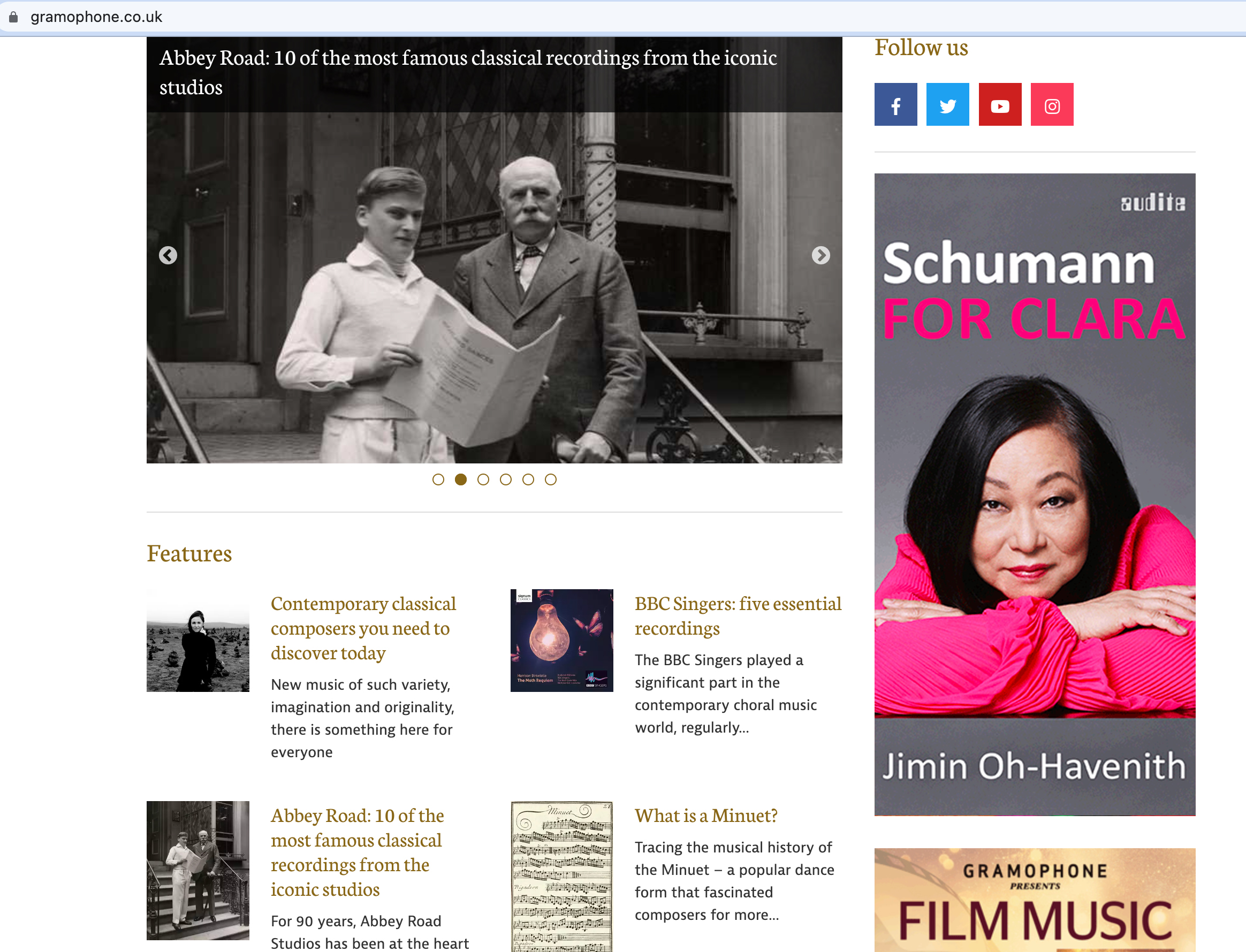Visit the YouTube channel icon

pyautogui.click(x=999, y=105)
